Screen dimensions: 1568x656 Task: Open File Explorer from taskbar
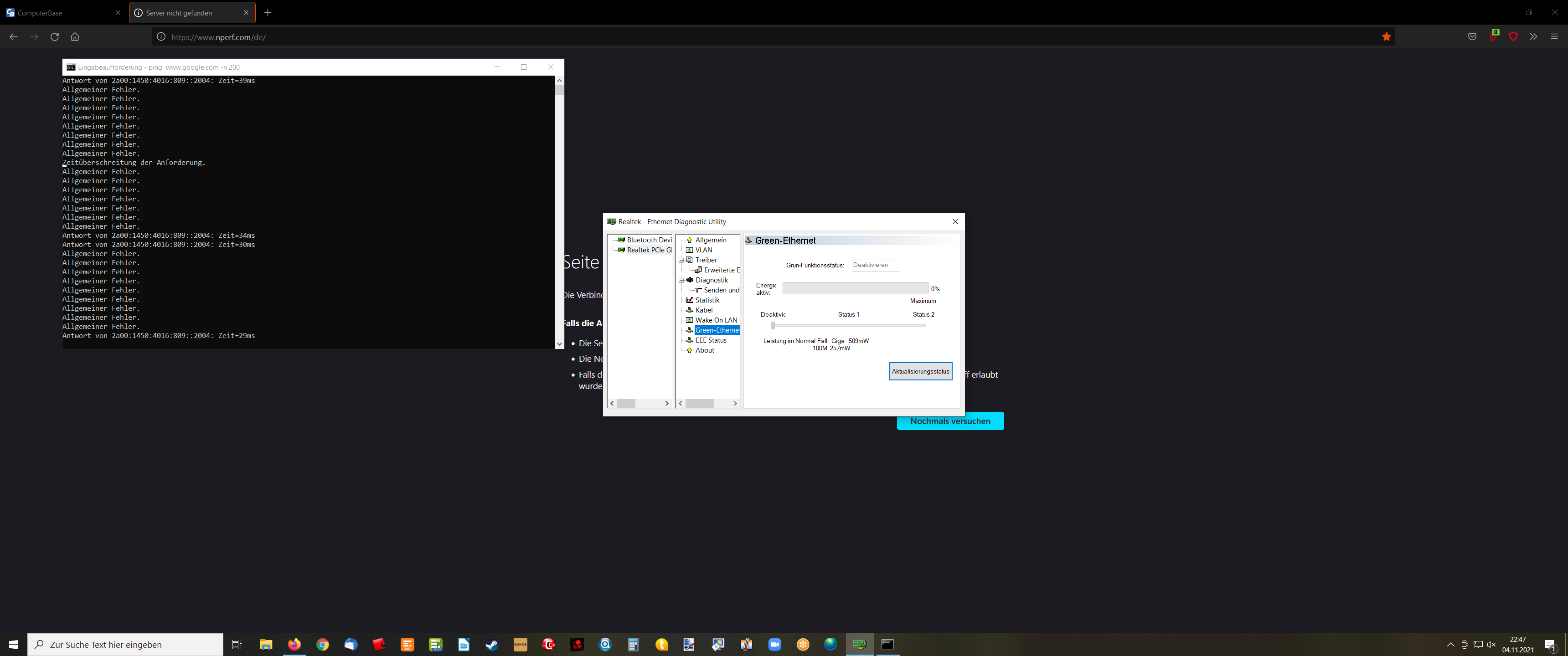click(265, 645)
